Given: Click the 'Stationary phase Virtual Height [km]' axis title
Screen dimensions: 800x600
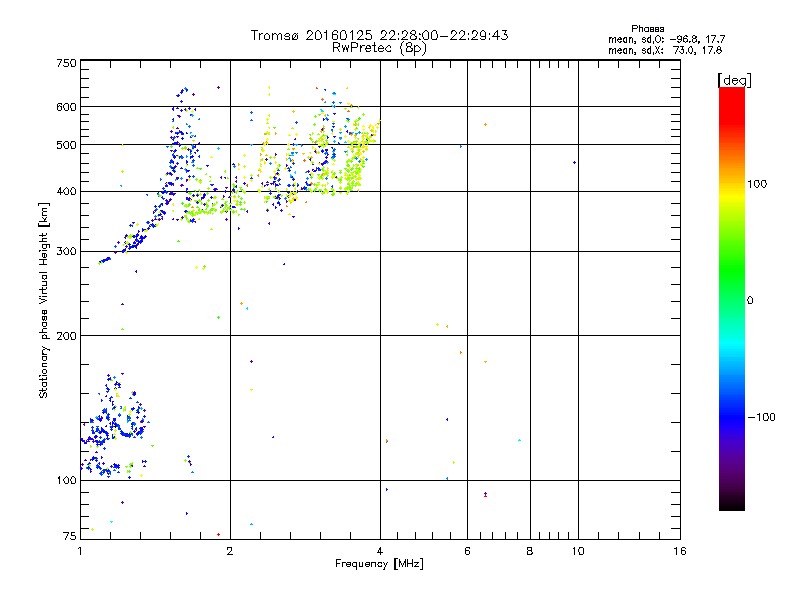Looking at the screenshot, I should coord(43,301).
